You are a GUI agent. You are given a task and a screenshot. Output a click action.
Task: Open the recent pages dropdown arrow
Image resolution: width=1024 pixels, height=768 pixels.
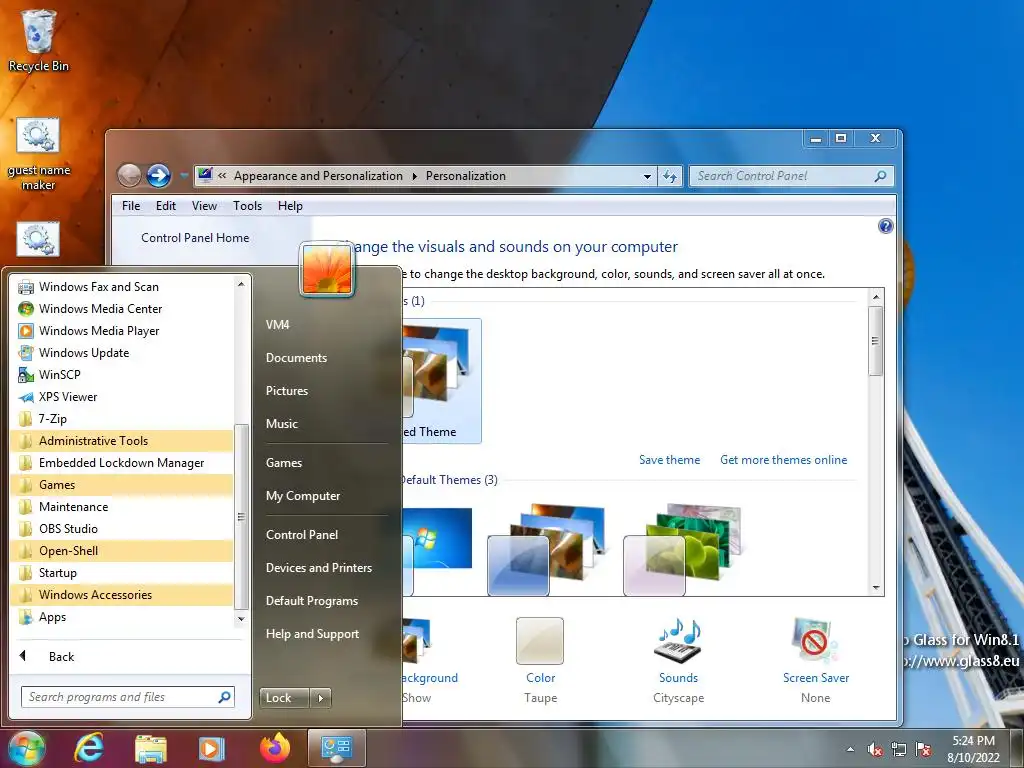(184, 176)
